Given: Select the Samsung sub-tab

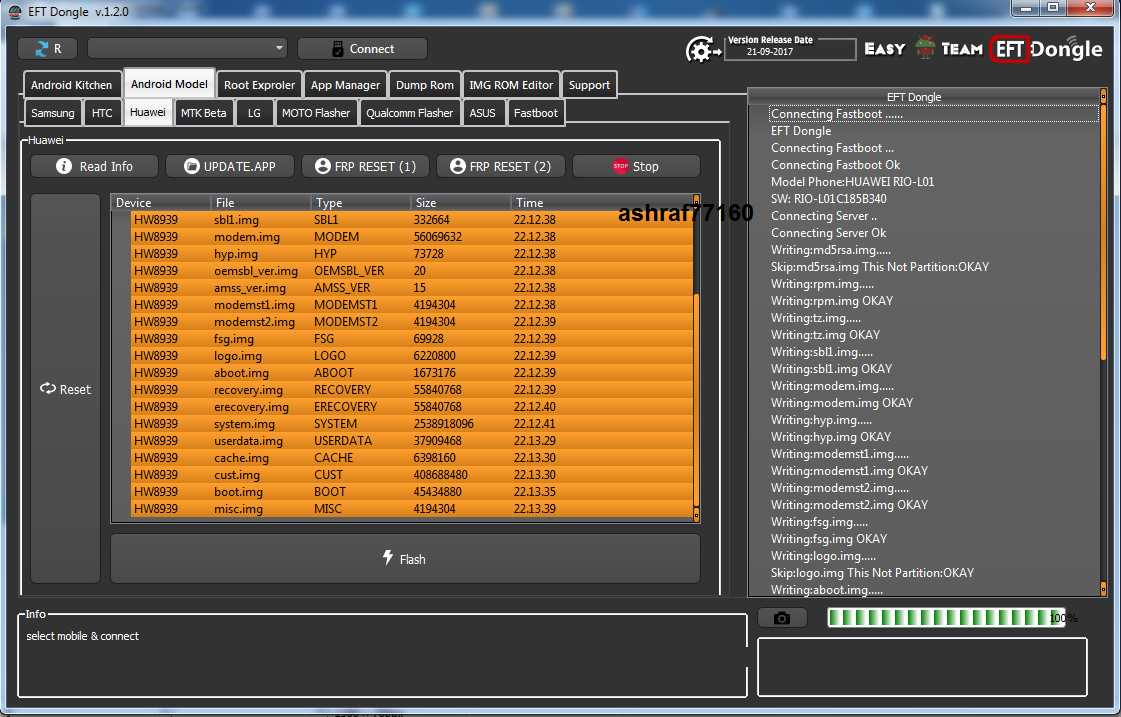Looking at the screenshot, I should 52,113.
